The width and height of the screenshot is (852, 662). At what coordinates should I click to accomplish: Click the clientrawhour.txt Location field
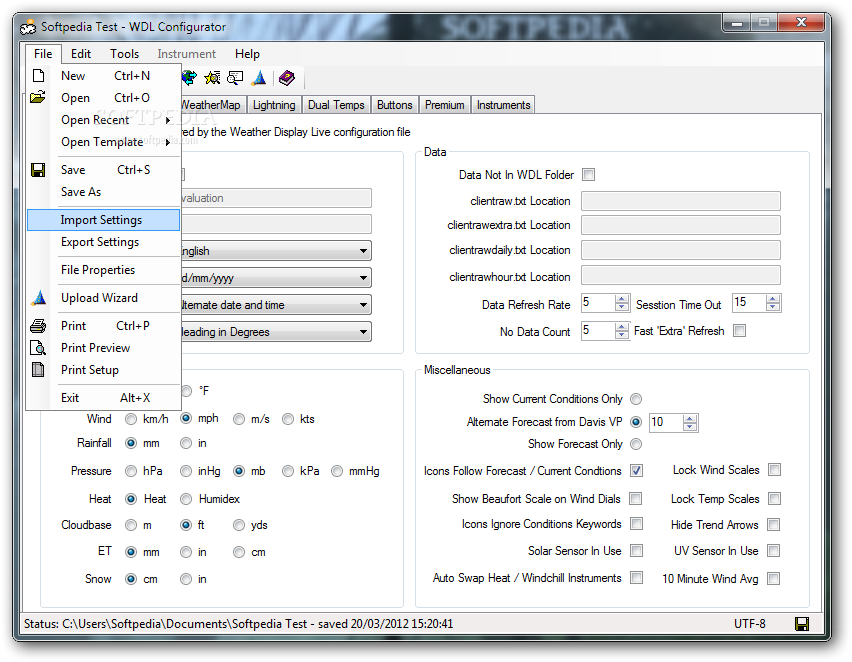680,275
